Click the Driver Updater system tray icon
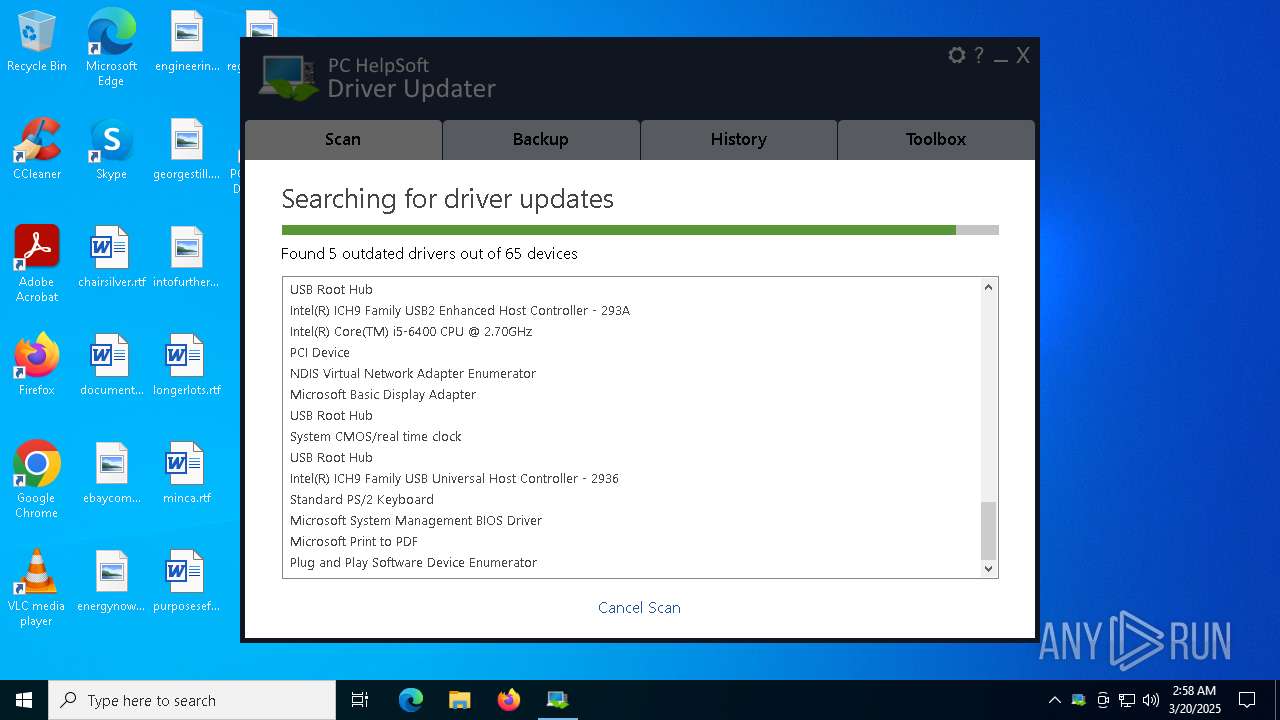Image resolution: width=1280 pixels, height=720 pixels. click(1078, 700)
